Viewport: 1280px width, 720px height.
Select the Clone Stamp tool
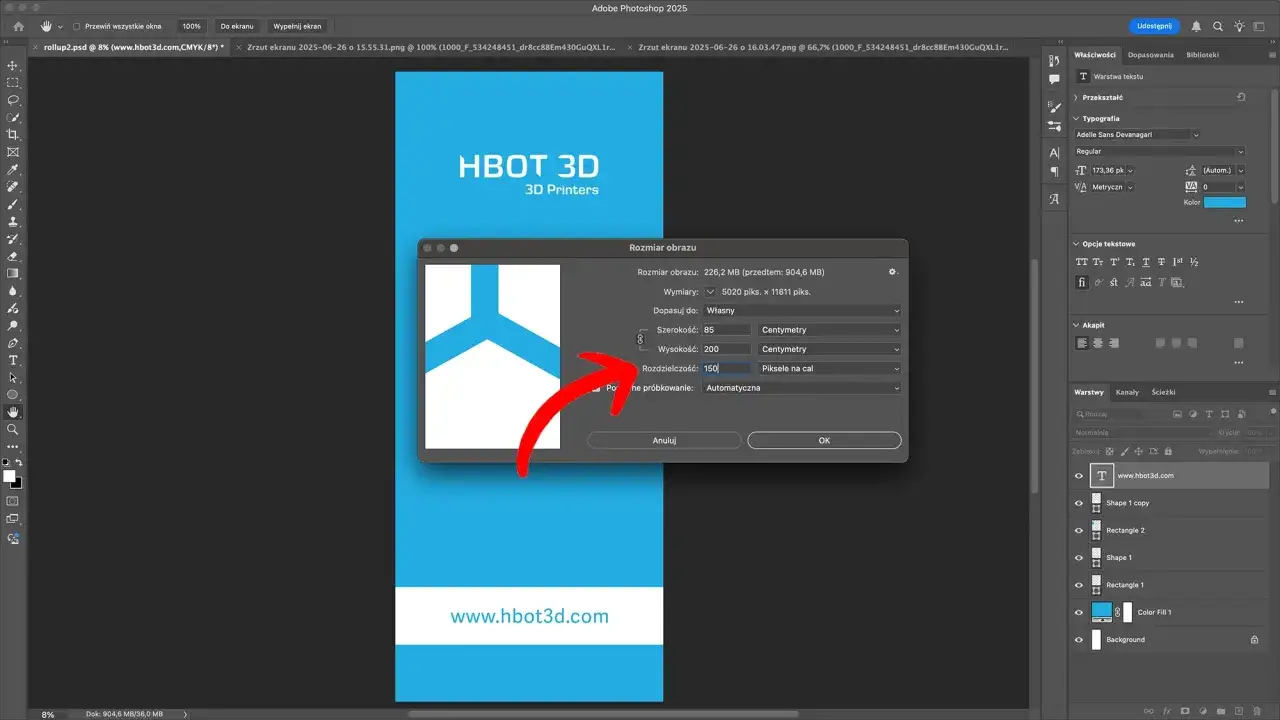(x=13, y=221)
